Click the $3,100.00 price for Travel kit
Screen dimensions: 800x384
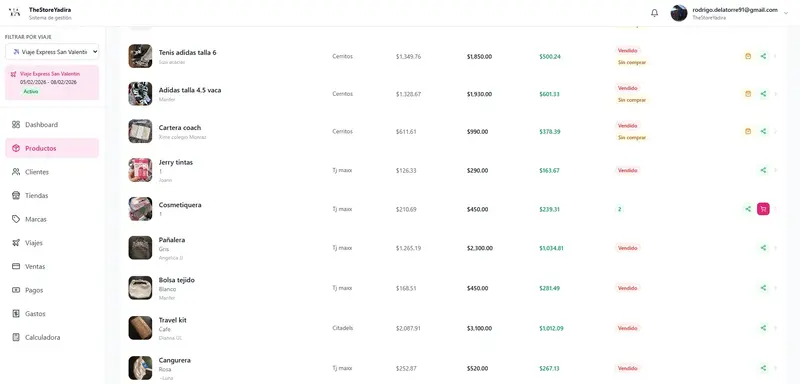coord(479,328)
